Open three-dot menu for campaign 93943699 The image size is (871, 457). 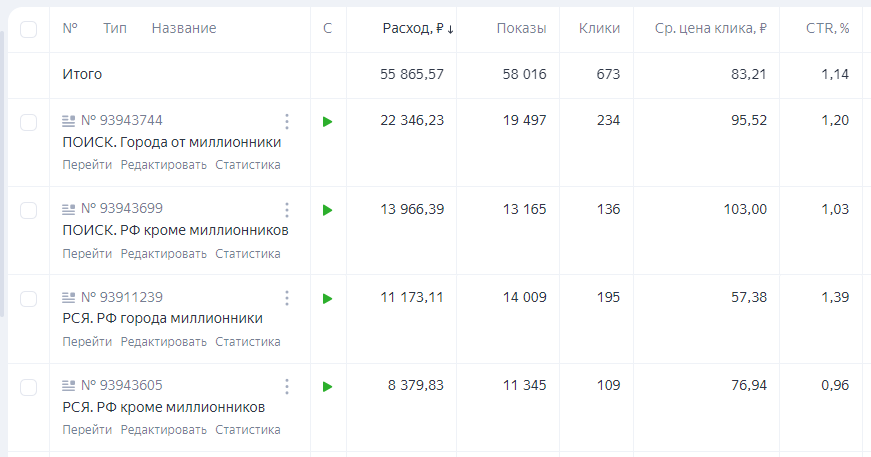pyautogui.click(x=287, y=210)
